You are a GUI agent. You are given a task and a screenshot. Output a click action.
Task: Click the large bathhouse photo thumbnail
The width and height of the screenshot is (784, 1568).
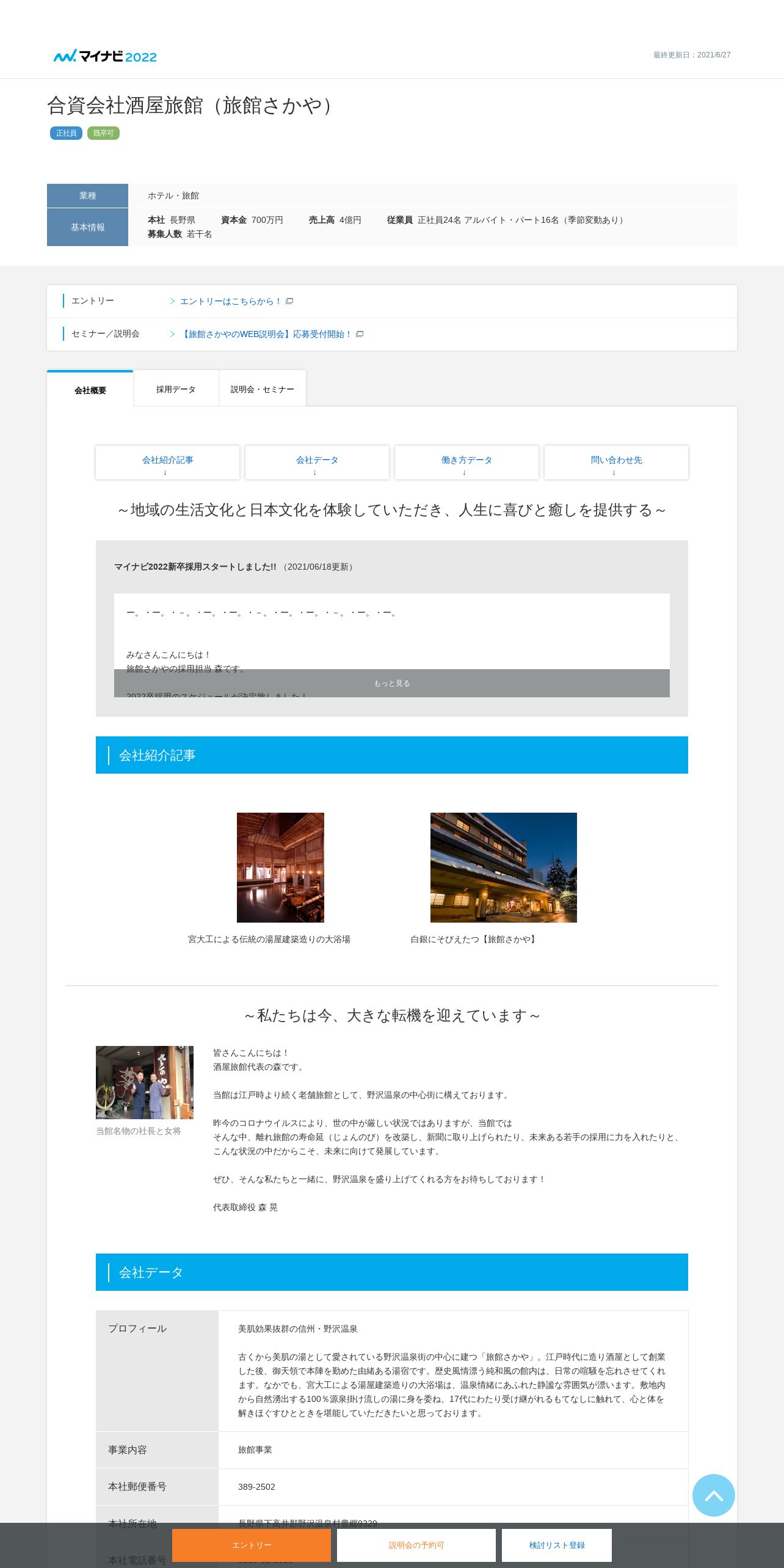(280, 867)
